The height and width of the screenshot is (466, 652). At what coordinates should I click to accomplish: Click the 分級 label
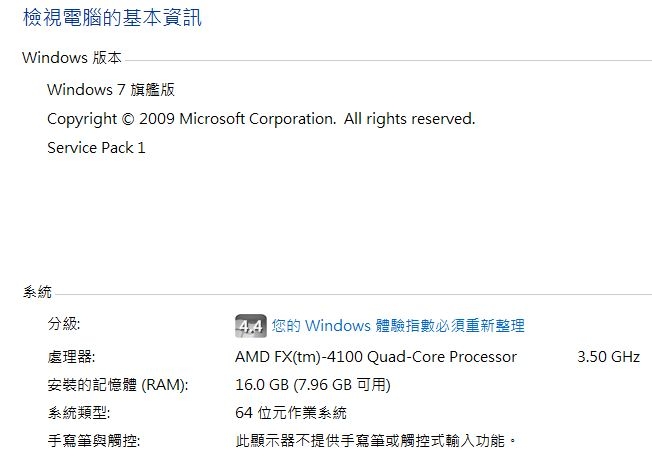tap(64, 323)
